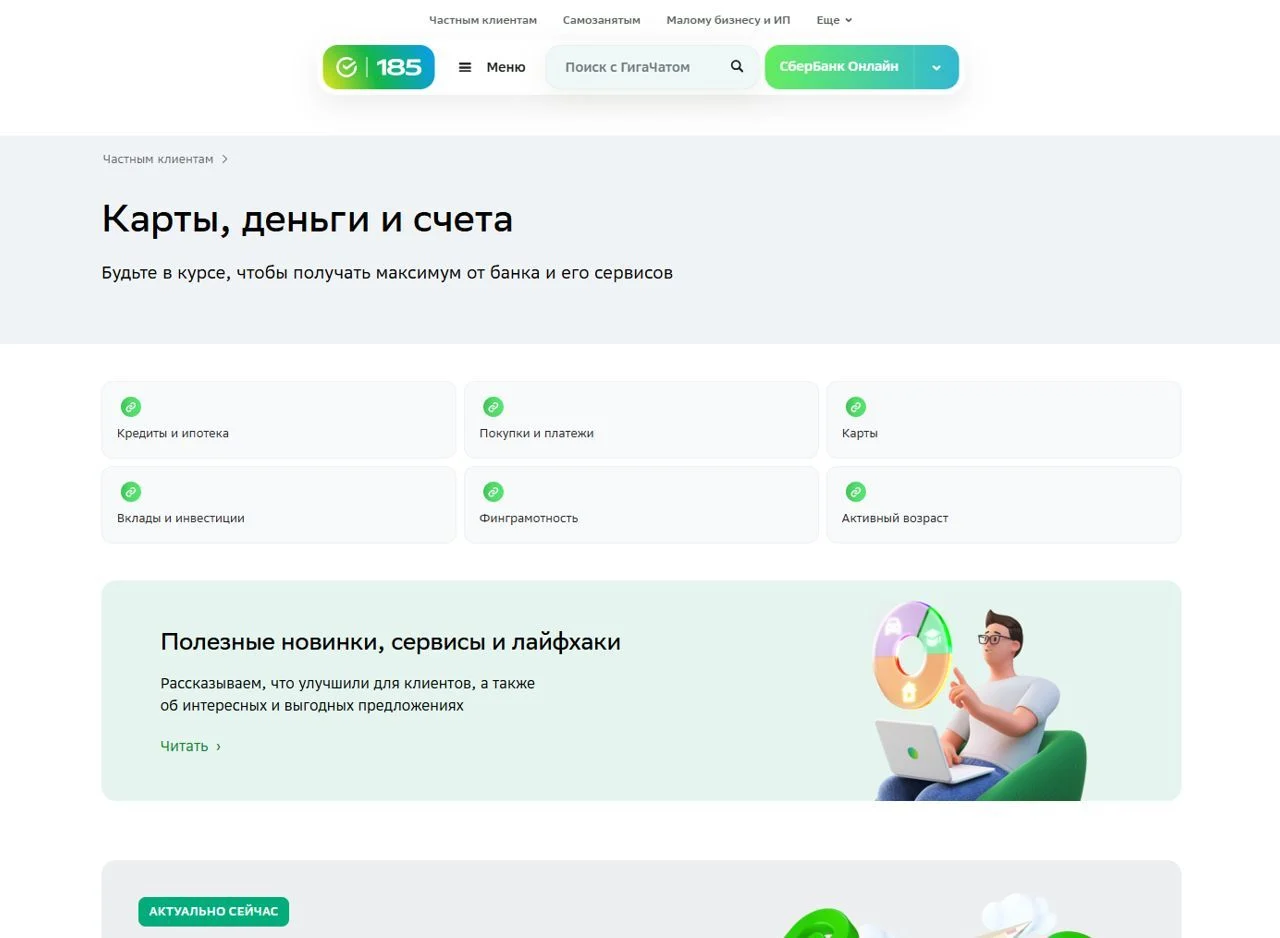Expand the СберБанк Онлайн dropdown arrow
Image resolution: width=1280 pixels, height=938 pixels.
pyautogui.click(x=937, y=67)
